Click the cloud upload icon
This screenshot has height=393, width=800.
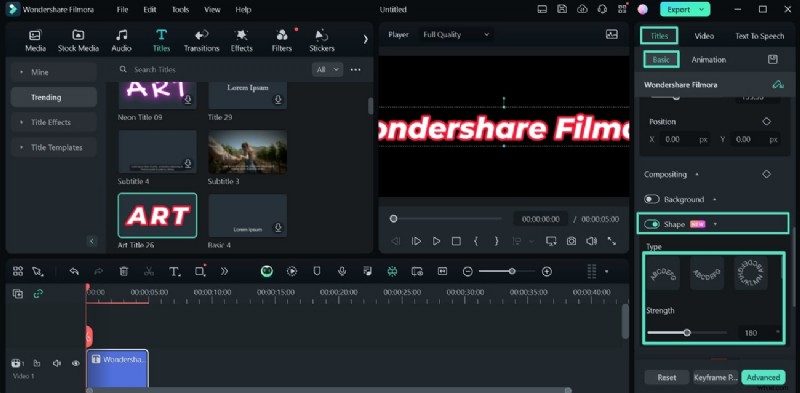point(582,9)
